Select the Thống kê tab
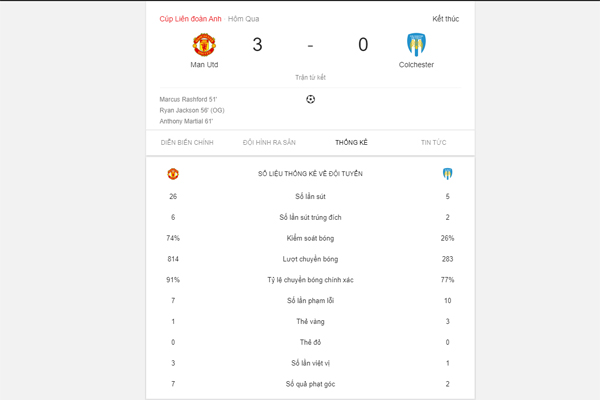The image size is (600, 400). click(351, 142)
